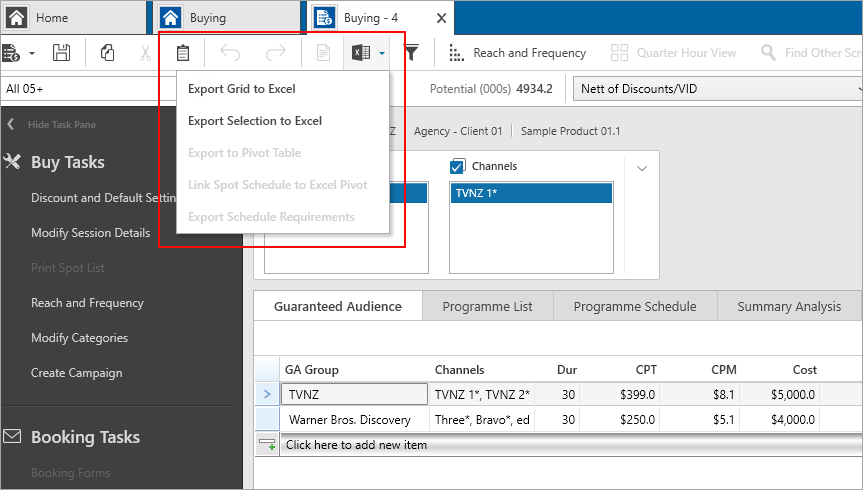Click the Buy Tasks wrench icon

pos(12,162)
